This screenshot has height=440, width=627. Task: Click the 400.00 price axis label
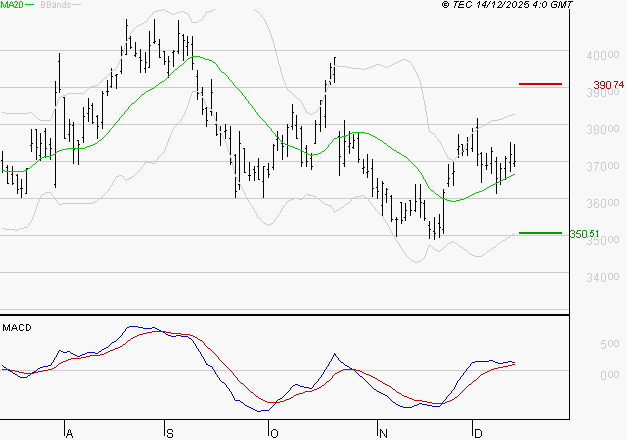[603, 55]
